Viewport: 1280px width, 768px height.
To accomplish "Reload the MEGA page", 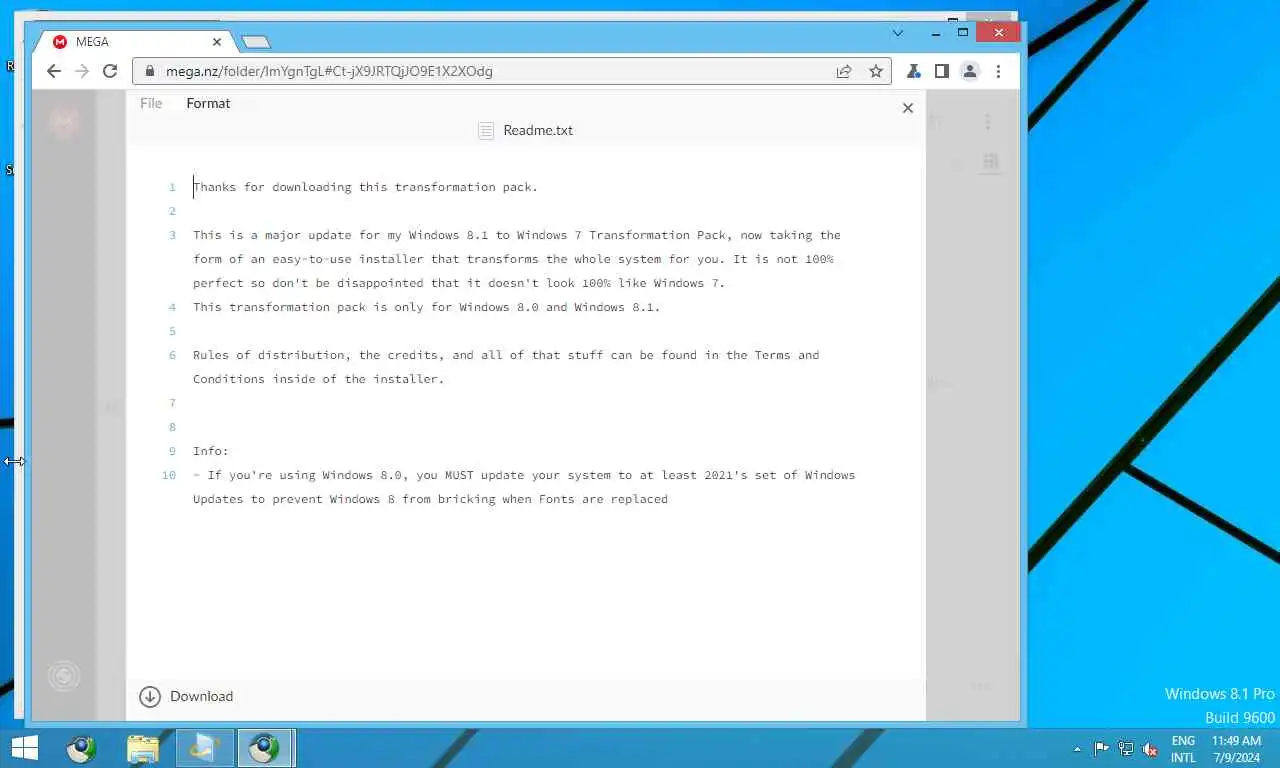I will coord(110,71).
